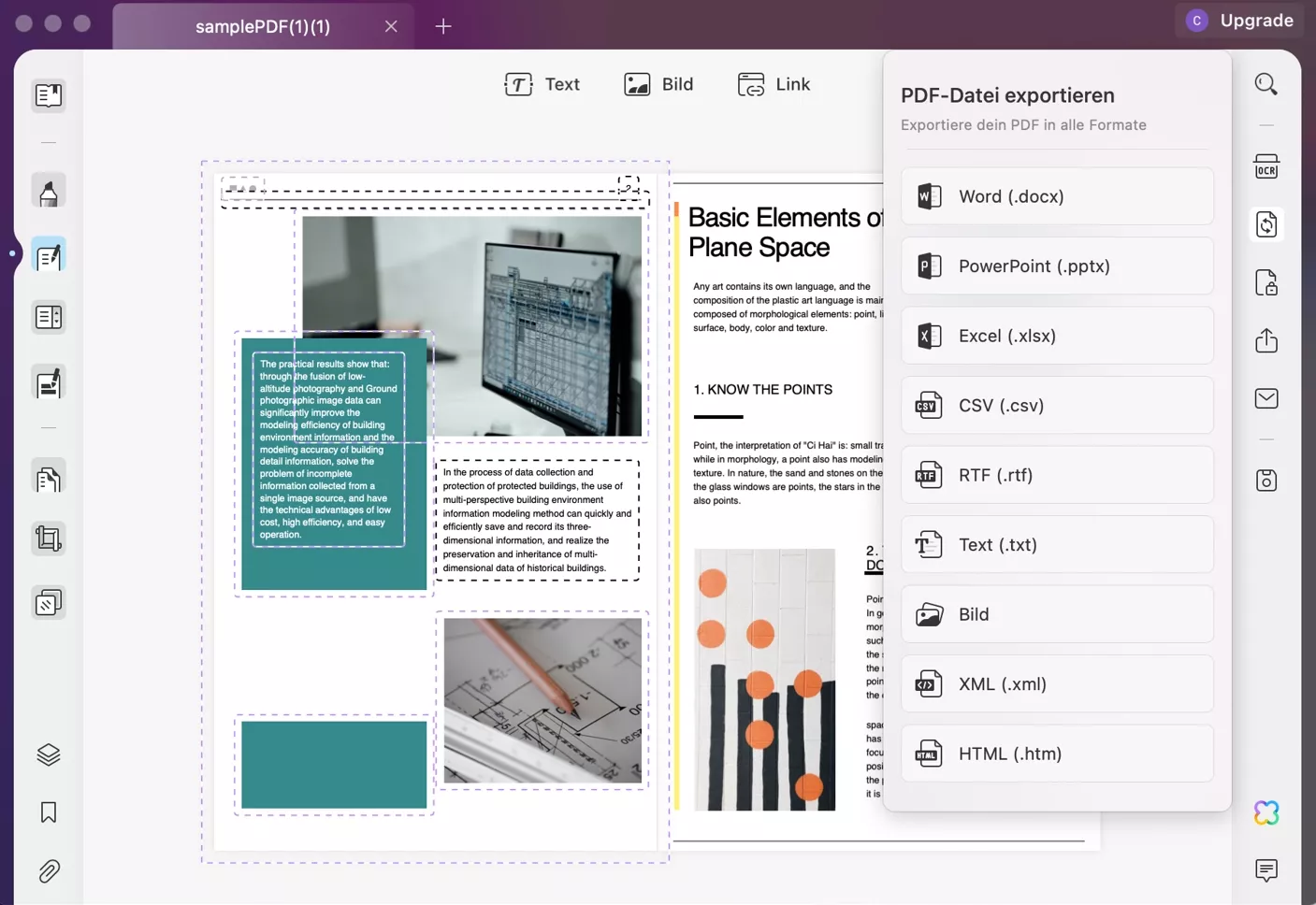
Task: Switch to Bild editing mode
Action: tap(659, 84)
